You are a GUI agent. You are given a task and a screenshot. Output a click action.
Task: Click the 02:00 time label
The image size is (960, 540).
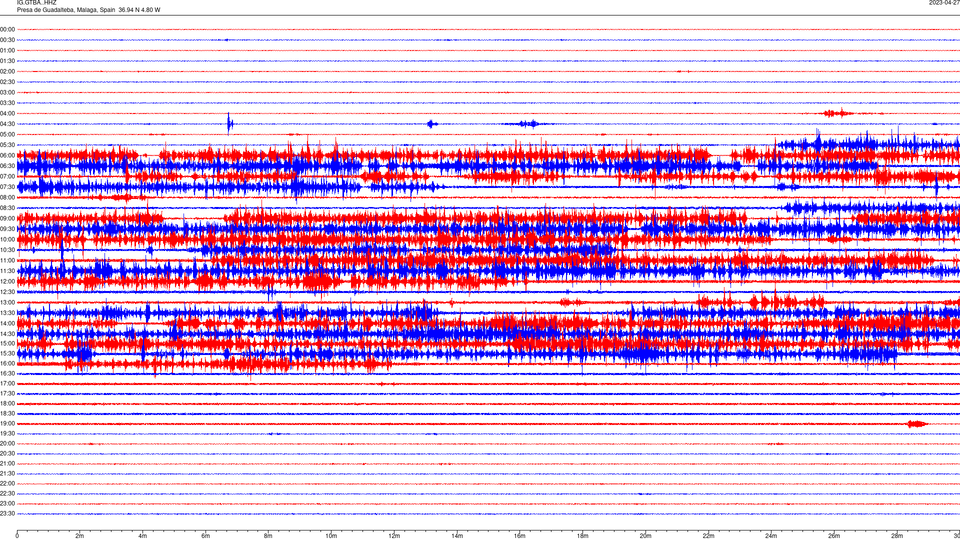click(7, 72)
